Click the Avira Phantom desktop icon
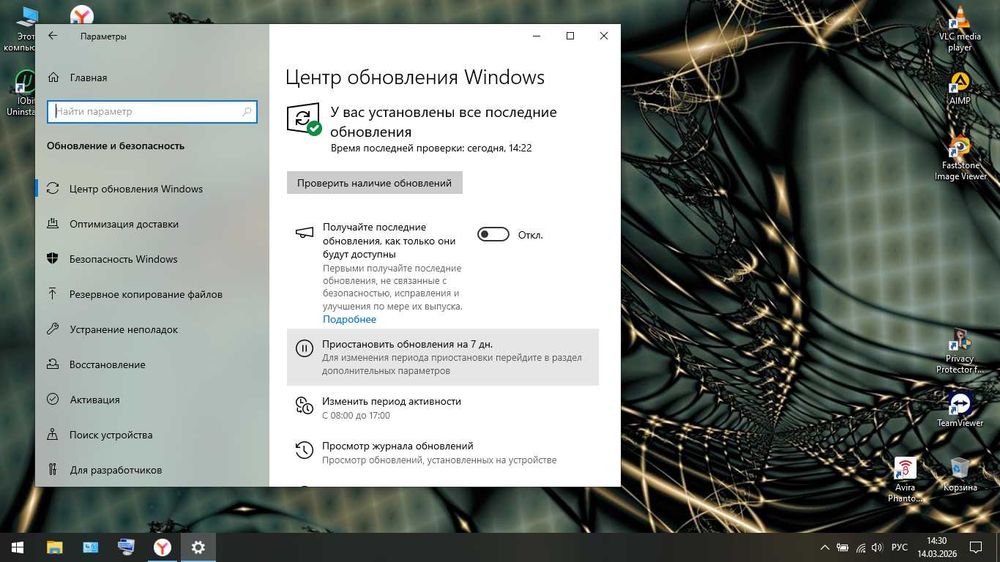 click(904, 480)
